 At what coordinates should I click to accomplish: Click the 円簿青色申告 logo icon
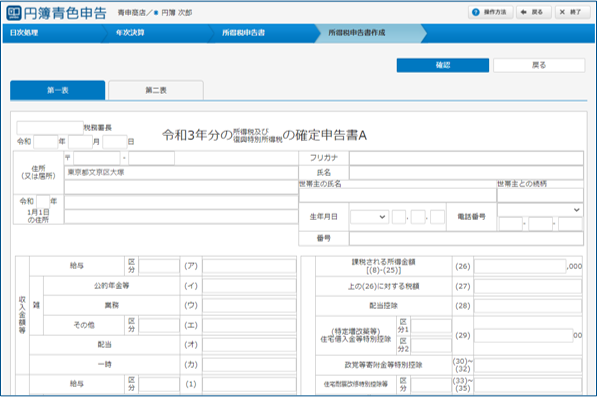[14, 13]
